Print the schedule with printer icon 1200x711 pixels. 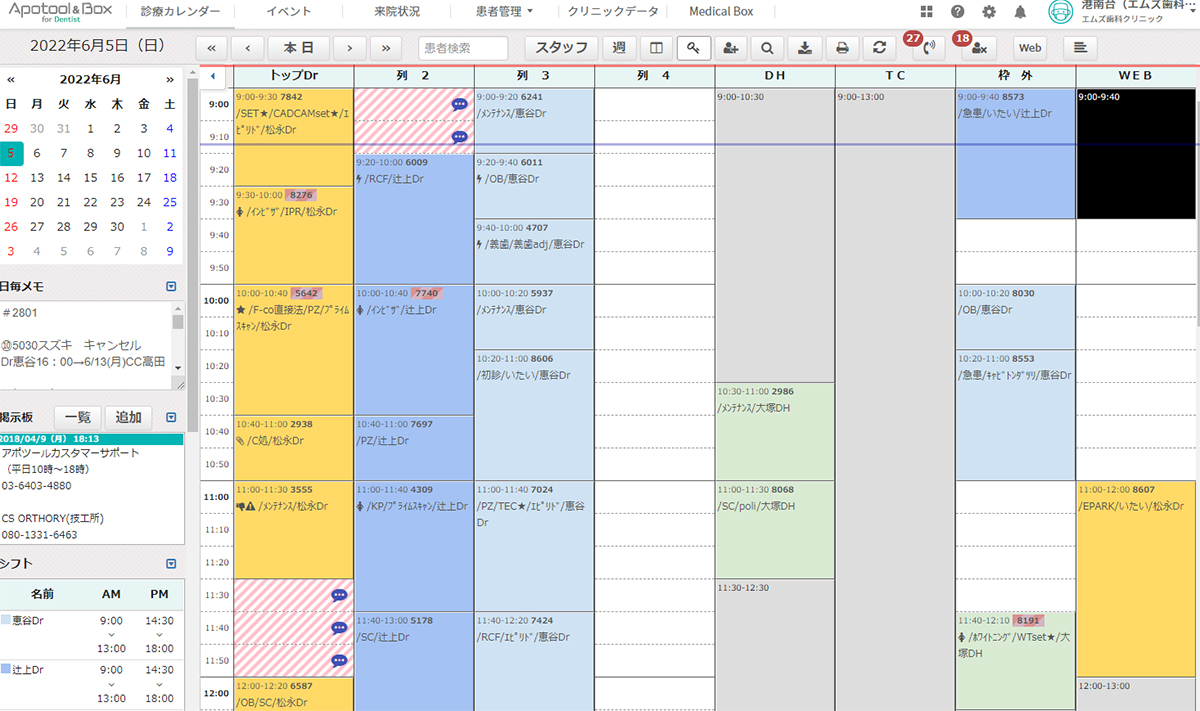tap(843, 47)
